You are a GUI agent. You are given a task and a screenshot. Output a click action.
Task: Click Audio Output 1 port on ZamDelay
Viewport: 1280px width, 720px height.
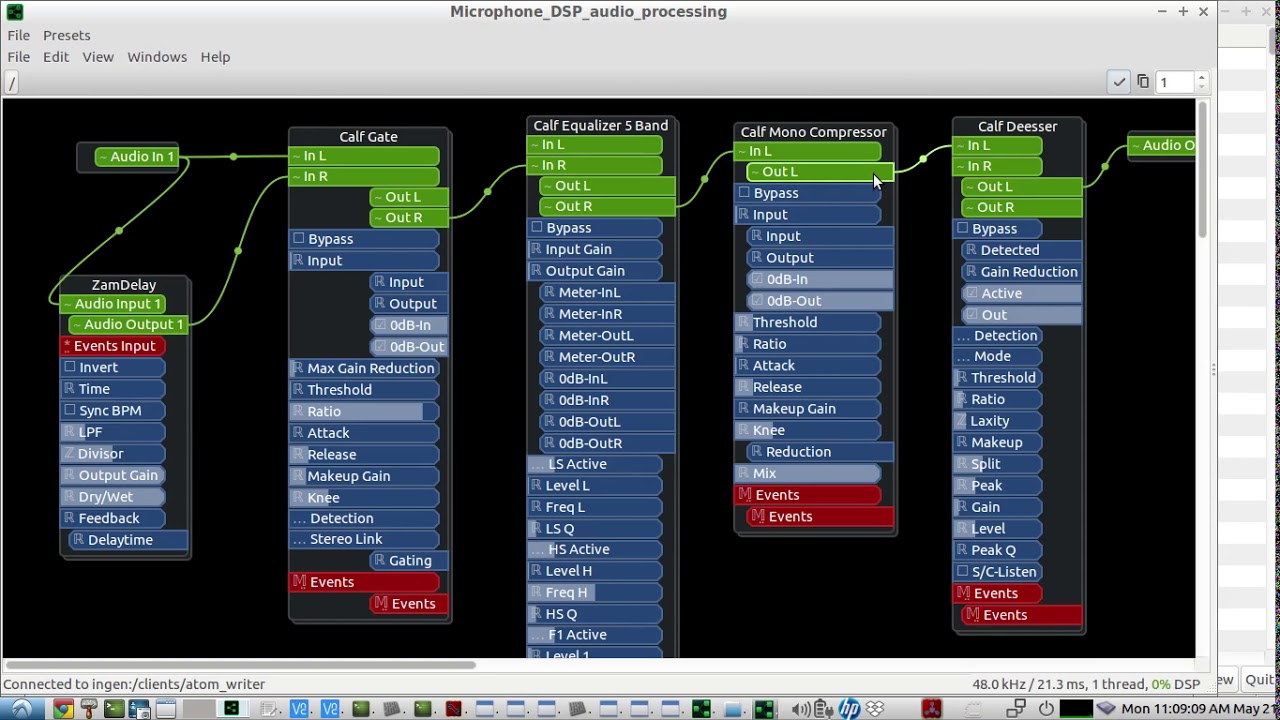(128, 325)
